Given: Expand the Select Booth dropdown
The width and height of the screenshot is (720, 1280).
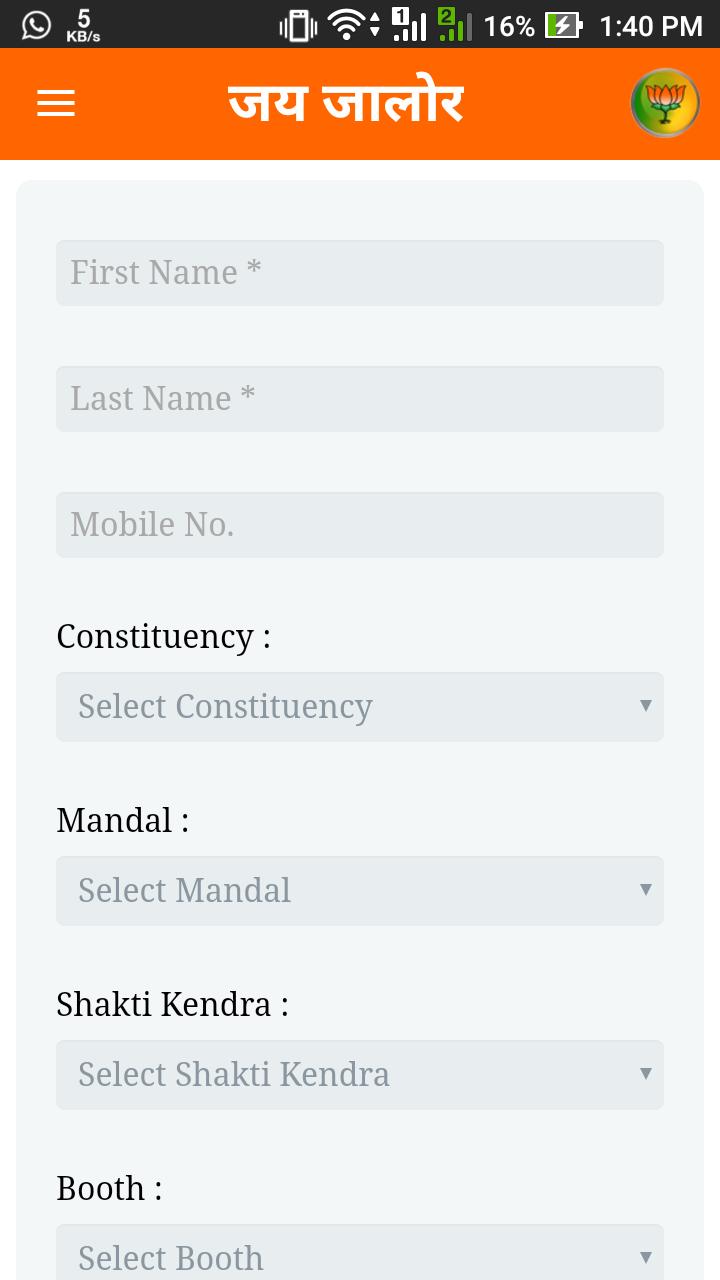Looking at the screenshot, I should point(360,1252).
